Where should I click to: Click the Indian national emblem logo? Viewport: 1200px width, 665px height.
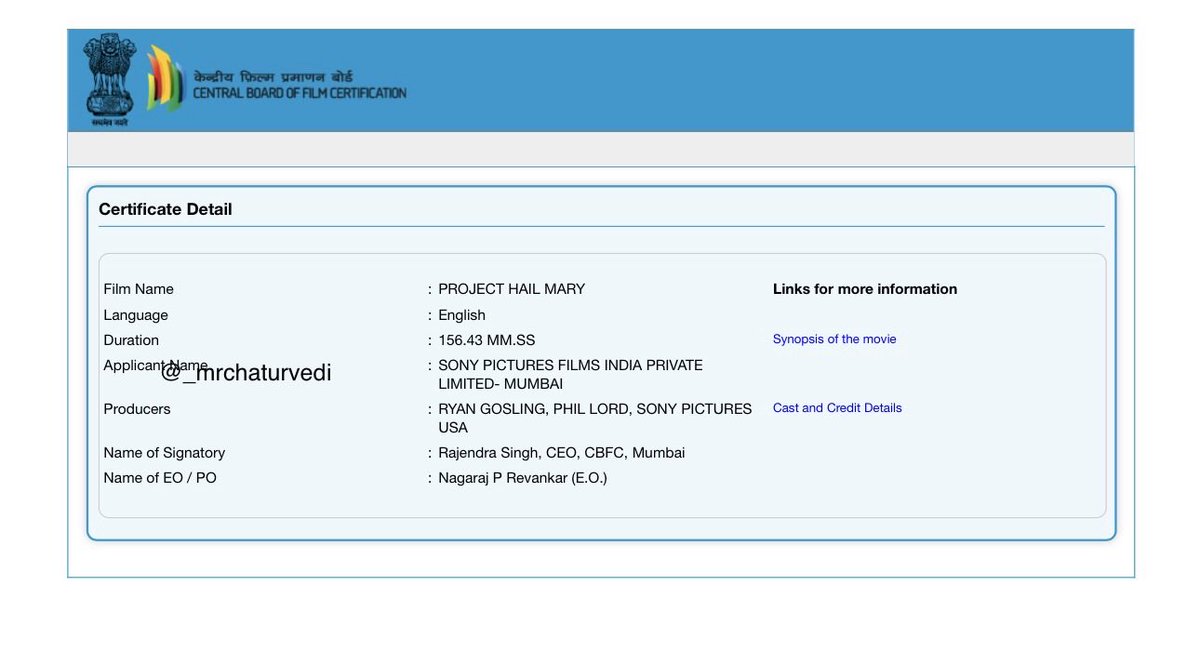108,80
